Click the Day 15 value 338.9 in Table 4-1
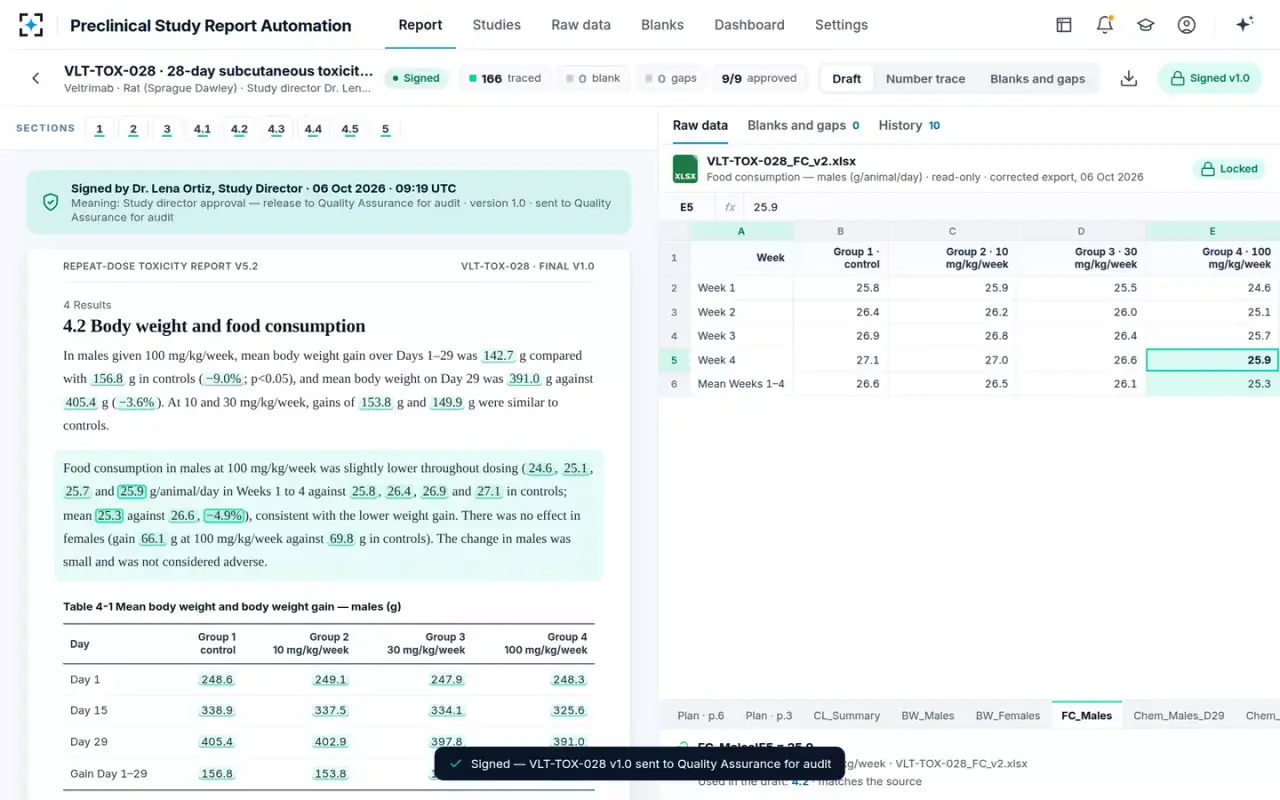 (216, 711)
